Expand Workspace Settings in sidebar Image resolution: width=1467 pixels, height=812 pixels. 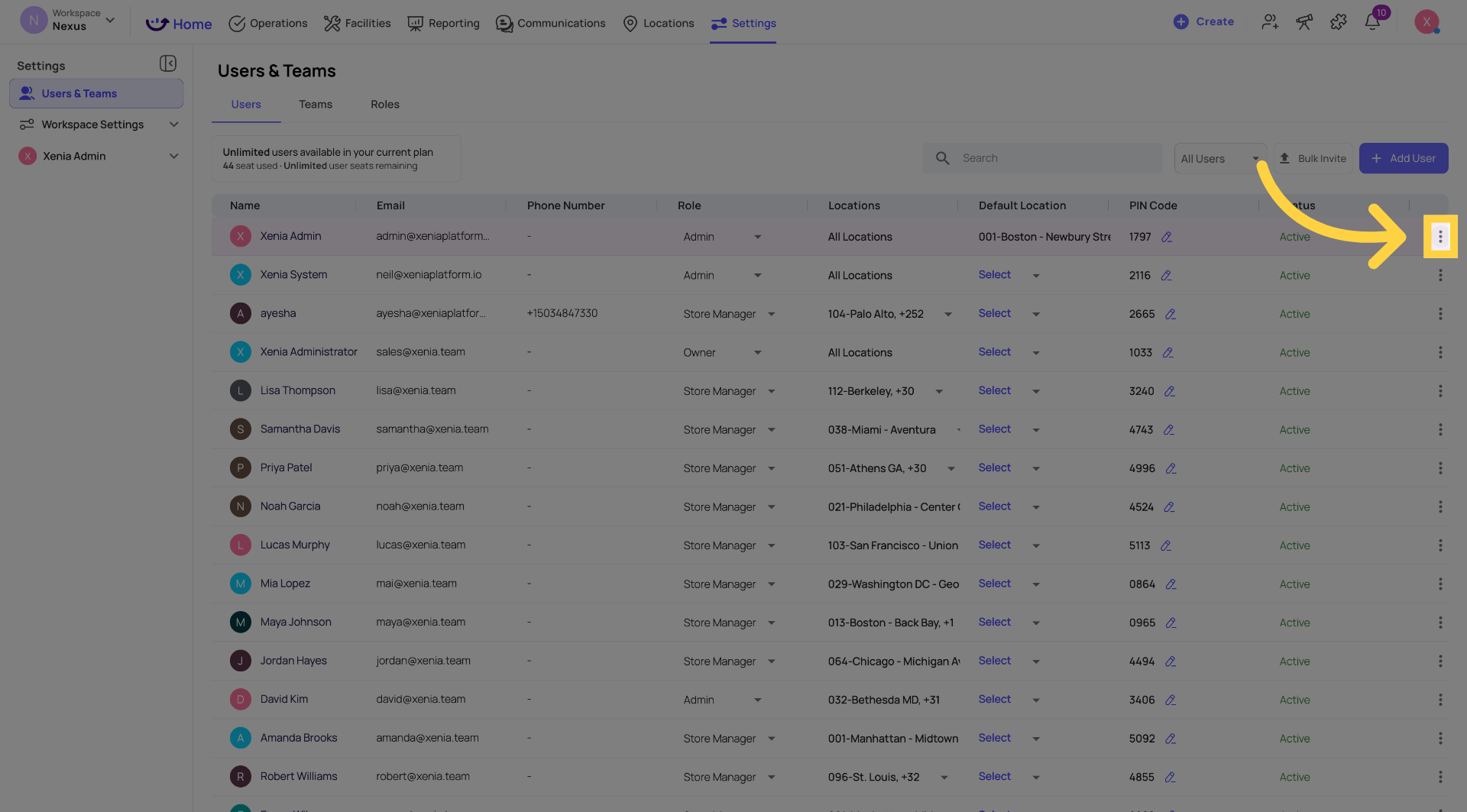tap(174, 125)
